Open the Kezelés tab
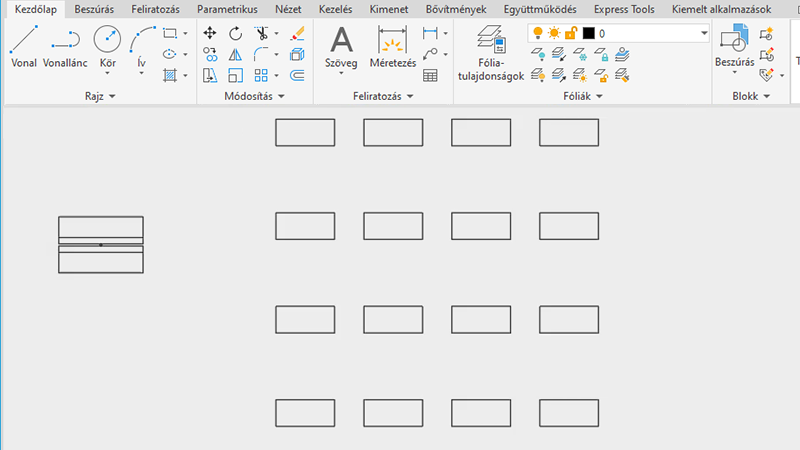The width and height of the screenshot is (800, 450). [x=335, y=9]
